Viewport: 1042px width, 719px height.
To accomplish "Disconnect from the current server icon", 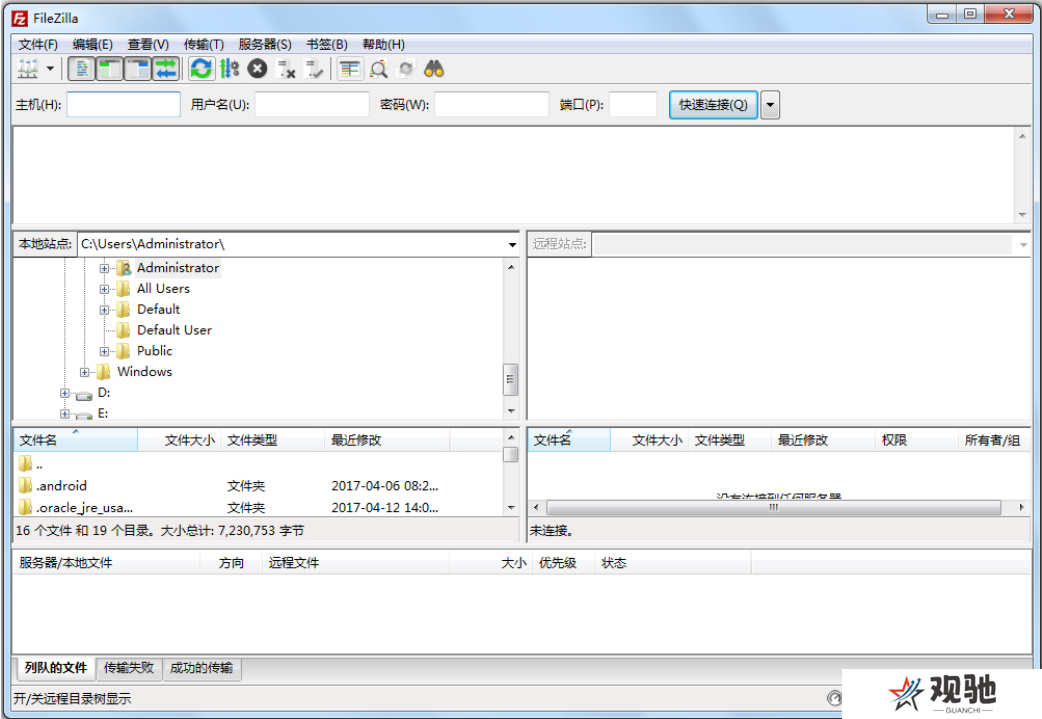I will point(286,68).
